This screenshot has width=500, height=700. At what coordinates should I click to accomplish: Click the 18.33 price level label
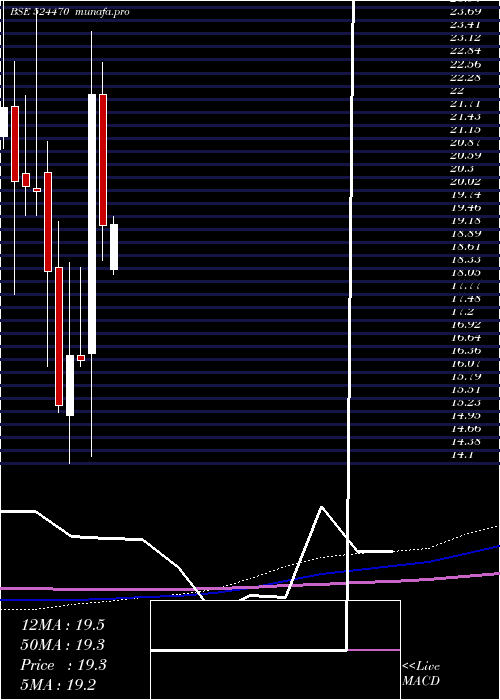click(465, 259)
